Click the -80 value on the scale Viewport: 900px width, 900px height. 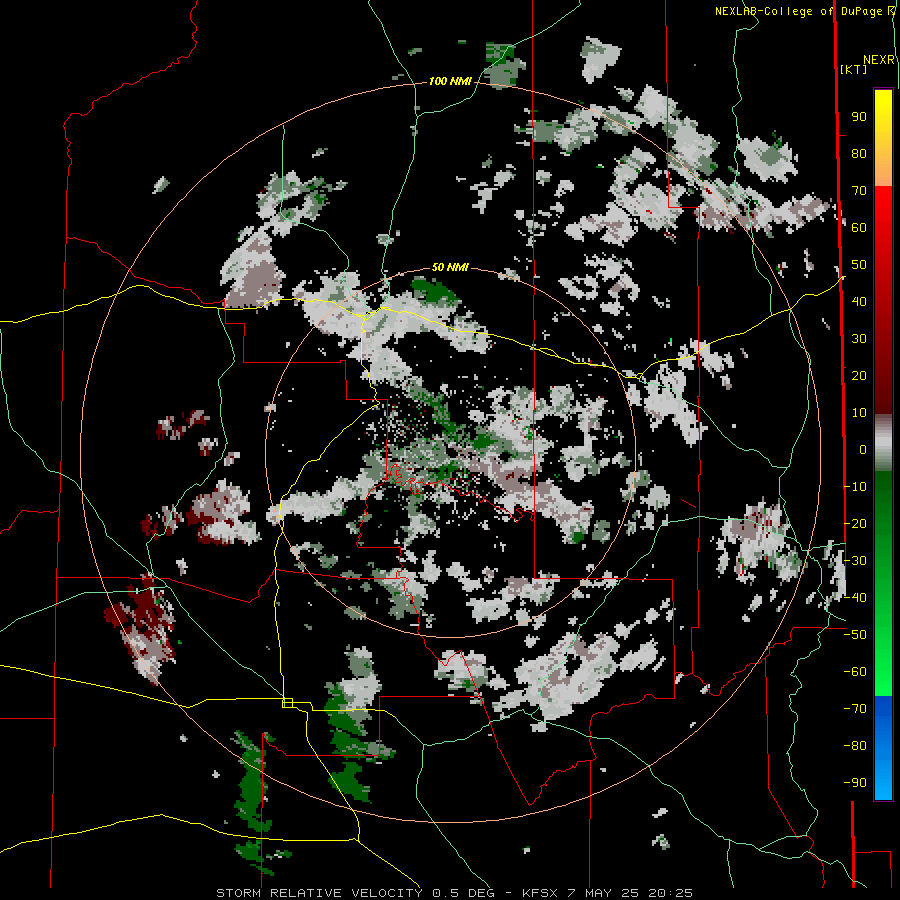click(855, 746)
